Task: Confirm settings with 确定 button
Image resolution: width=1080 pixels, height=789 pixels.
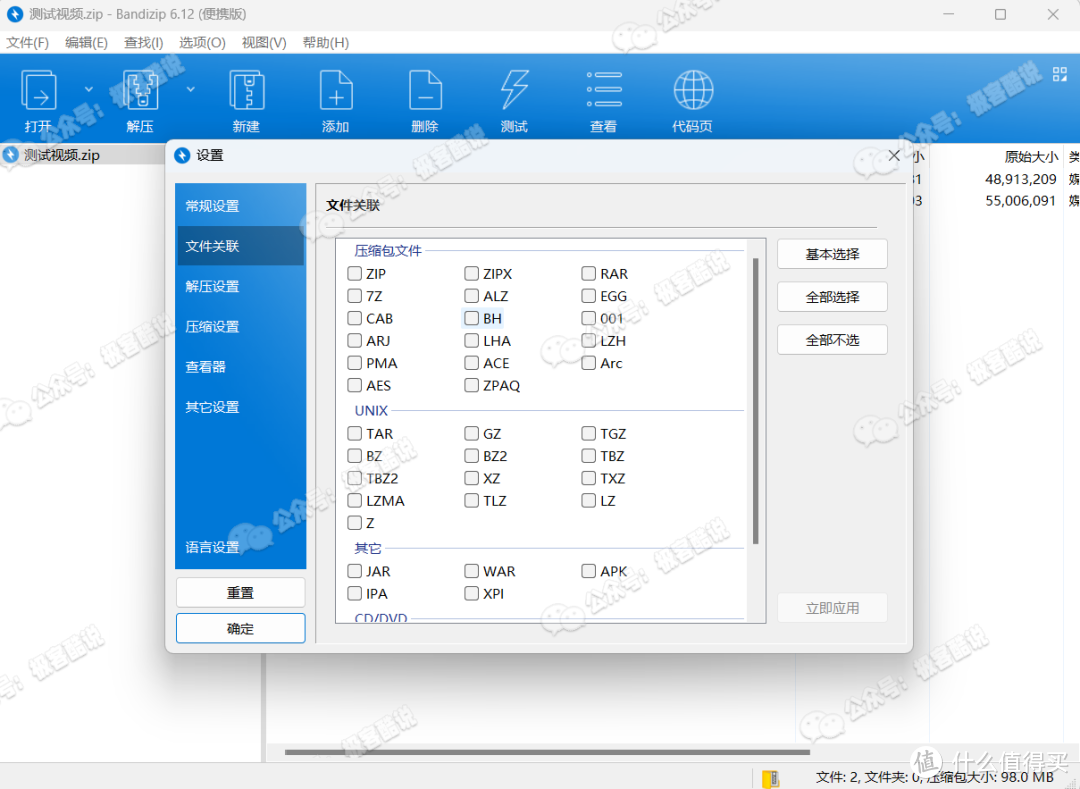Action: pyautogui.click(x=240, y=629)
